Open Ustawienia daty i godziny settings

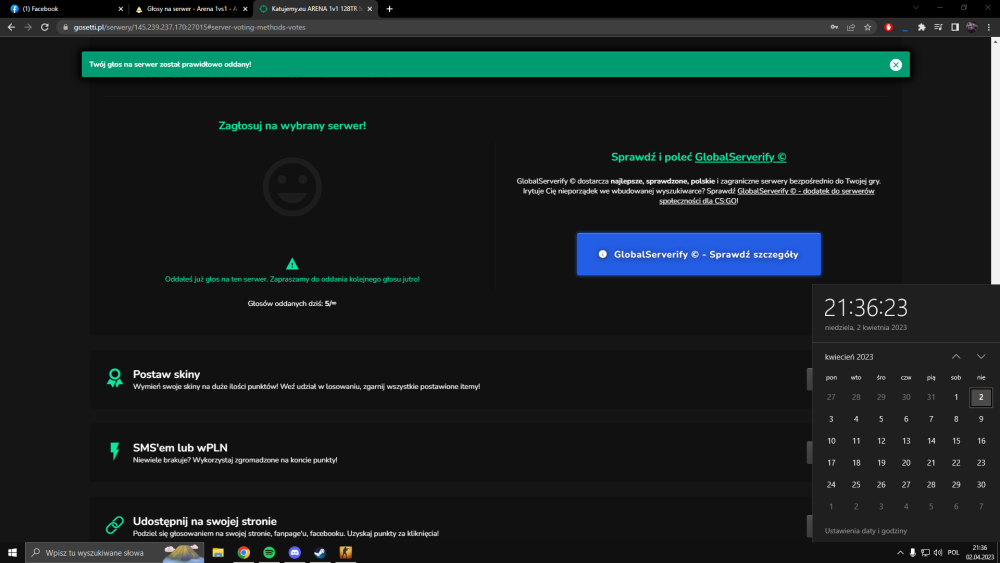click(x=865, y=530)
